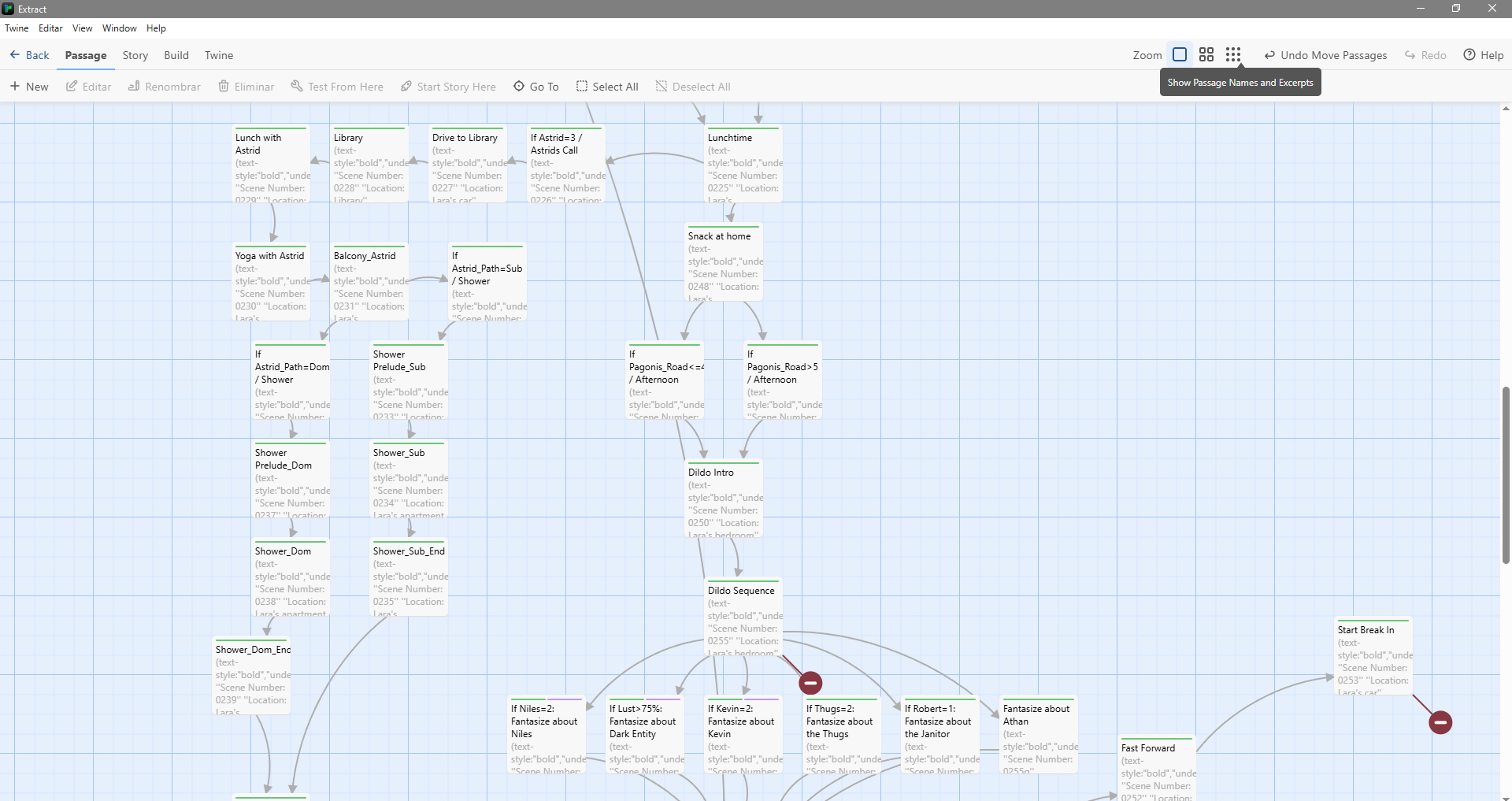Select the Fantasize about Kevin passage
1512x801 pixels.
point(743,735)
